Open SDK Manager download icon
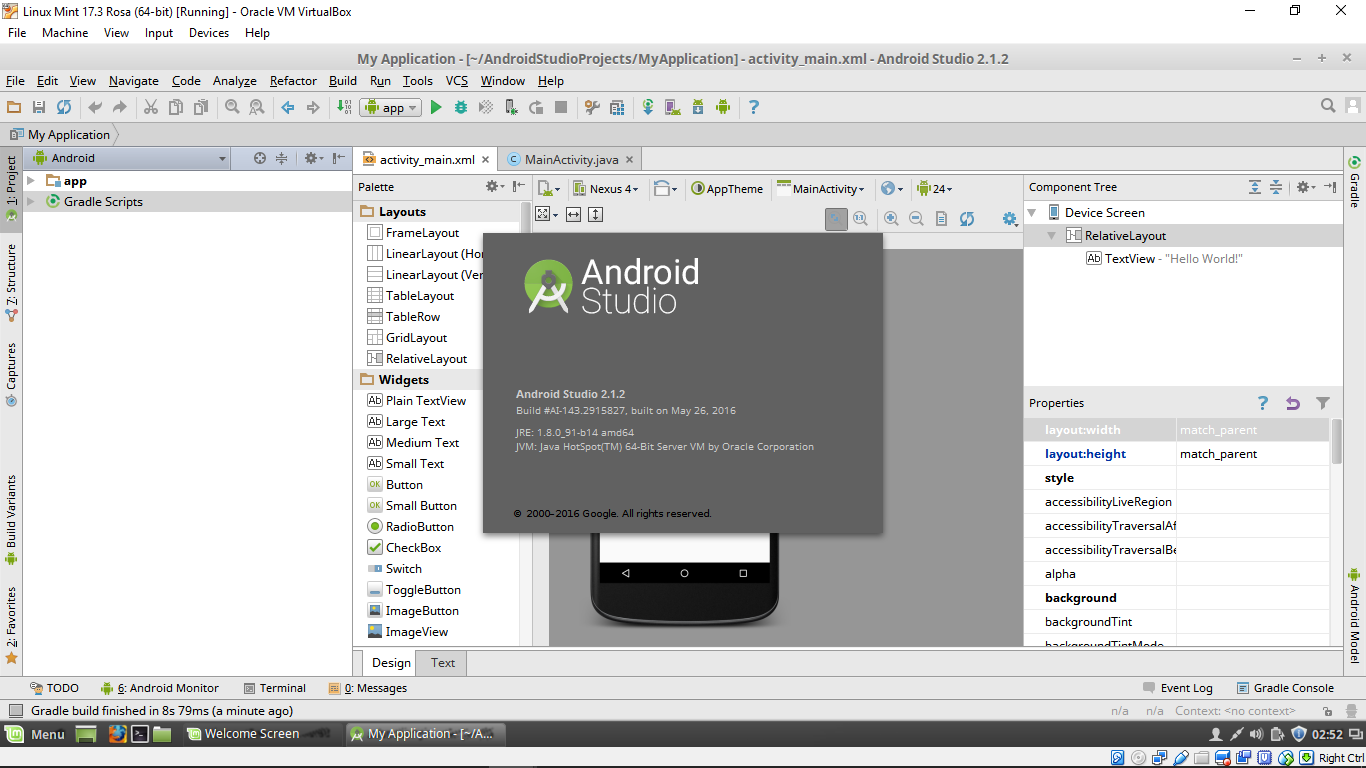The width and height of the screenshot is (1366, 768). coord(698,107)
